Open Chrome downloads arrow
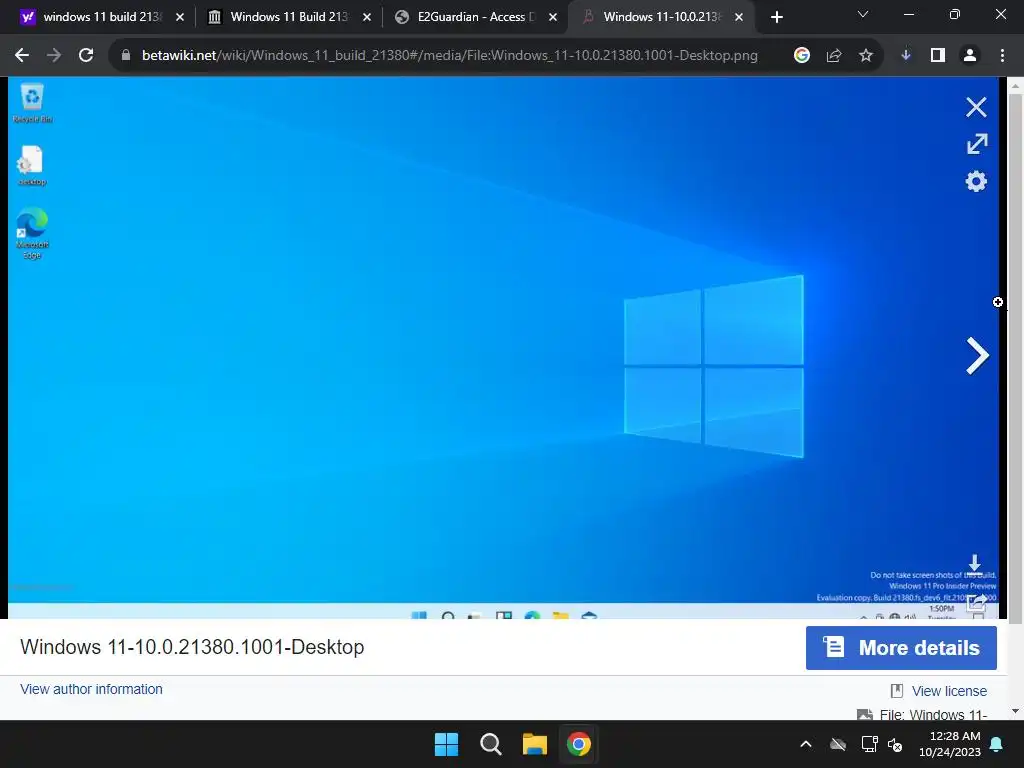1024x768 pixels. [x=906, y=56]
